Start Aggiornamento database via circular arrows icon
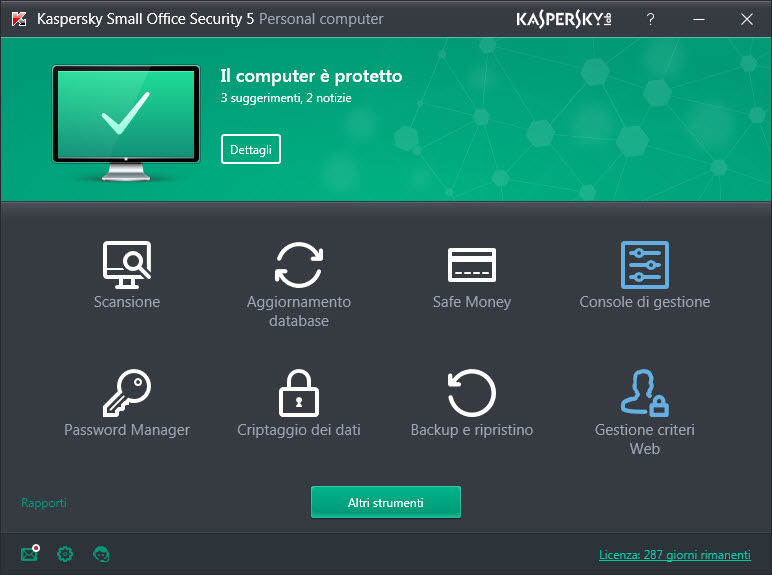This screenshot has height=575, width=772. (299, 265)
